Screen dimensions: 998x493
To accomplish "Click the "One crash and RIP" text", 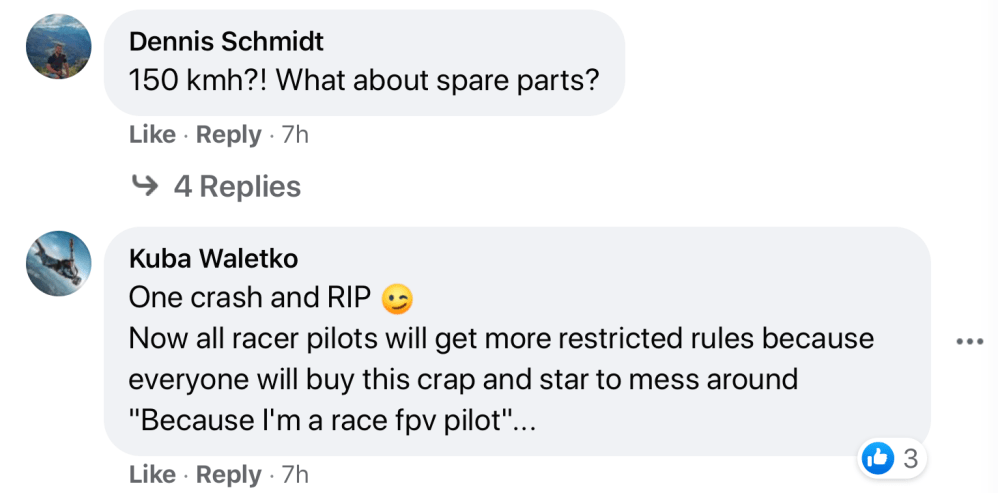I will click(250, 298).
